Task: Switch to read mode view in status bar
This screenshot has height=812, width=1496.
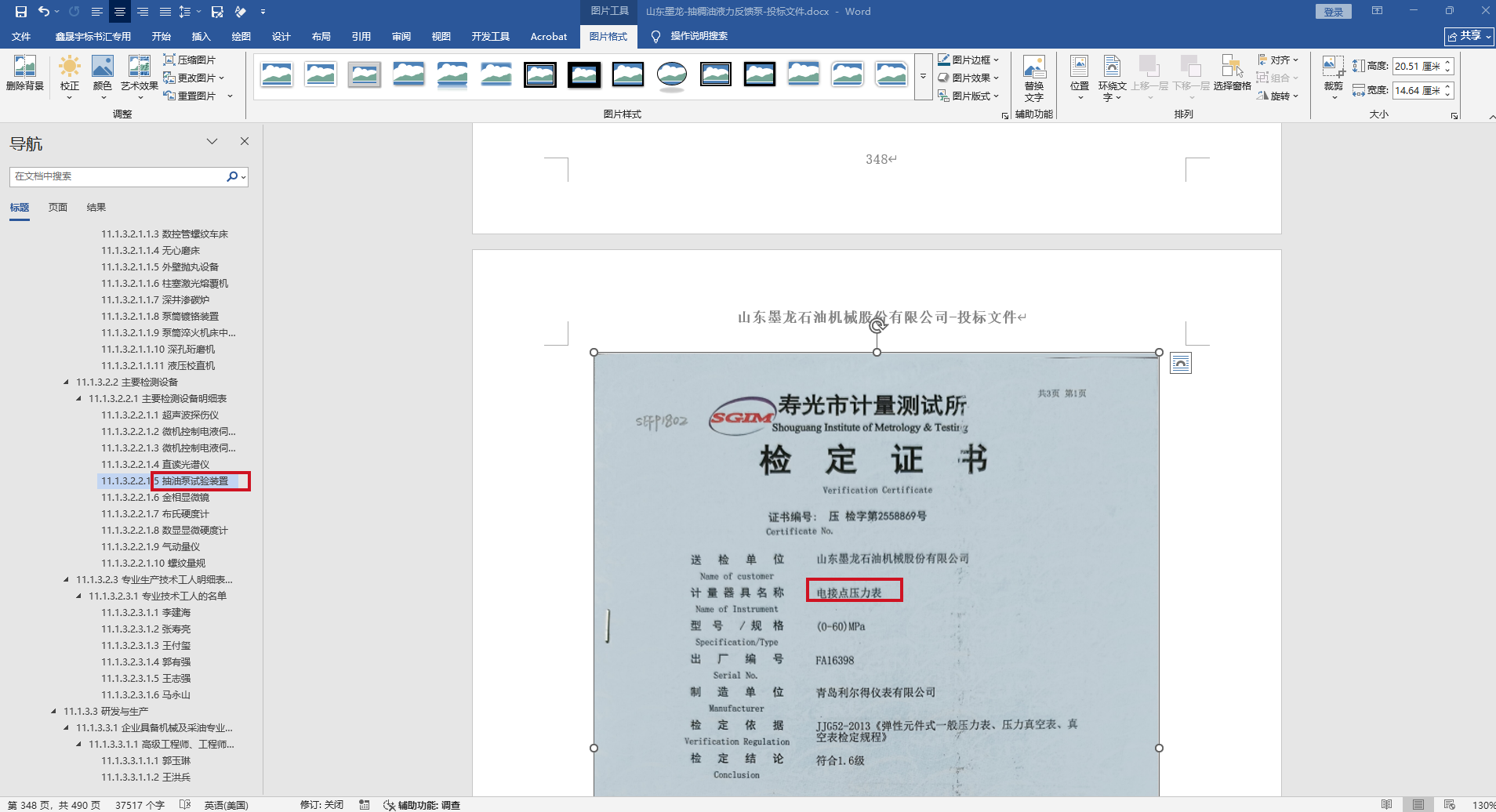Action: click(x=1387, y=805)
